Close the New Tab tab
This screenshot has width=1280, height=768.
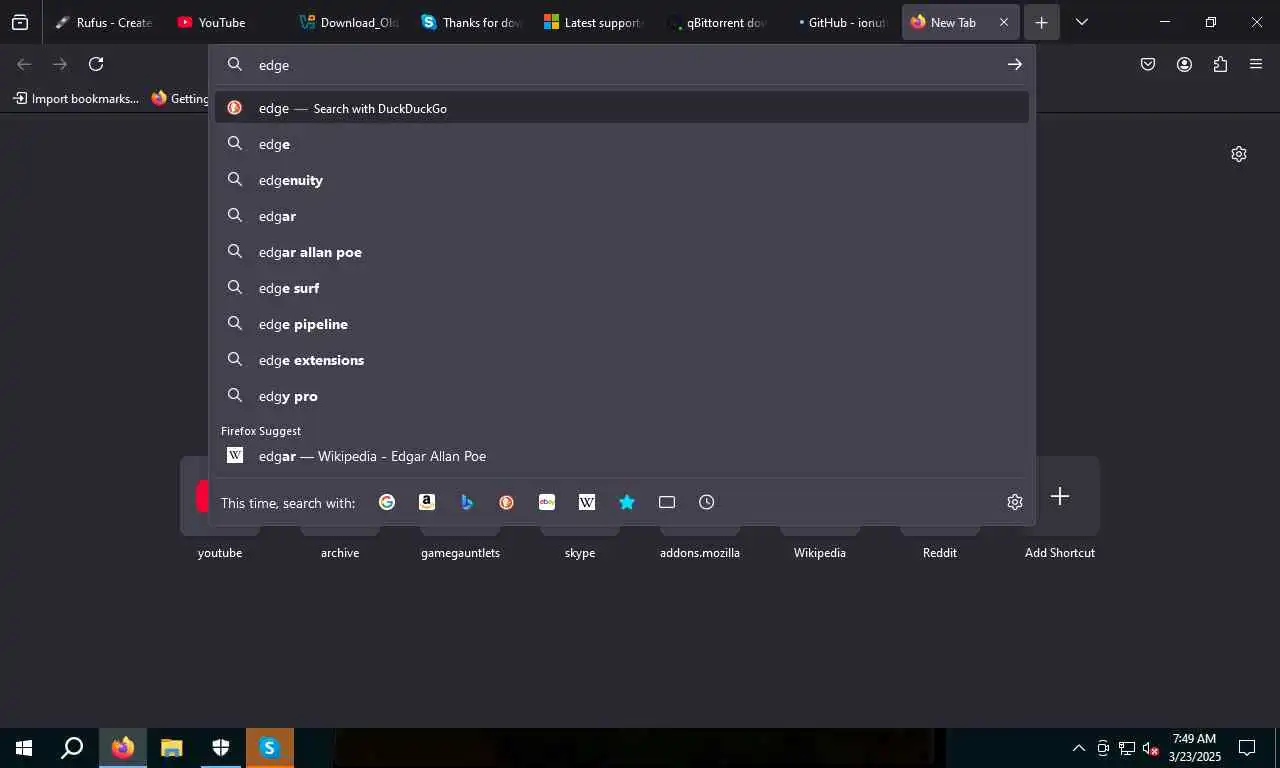pos(1004,22)
